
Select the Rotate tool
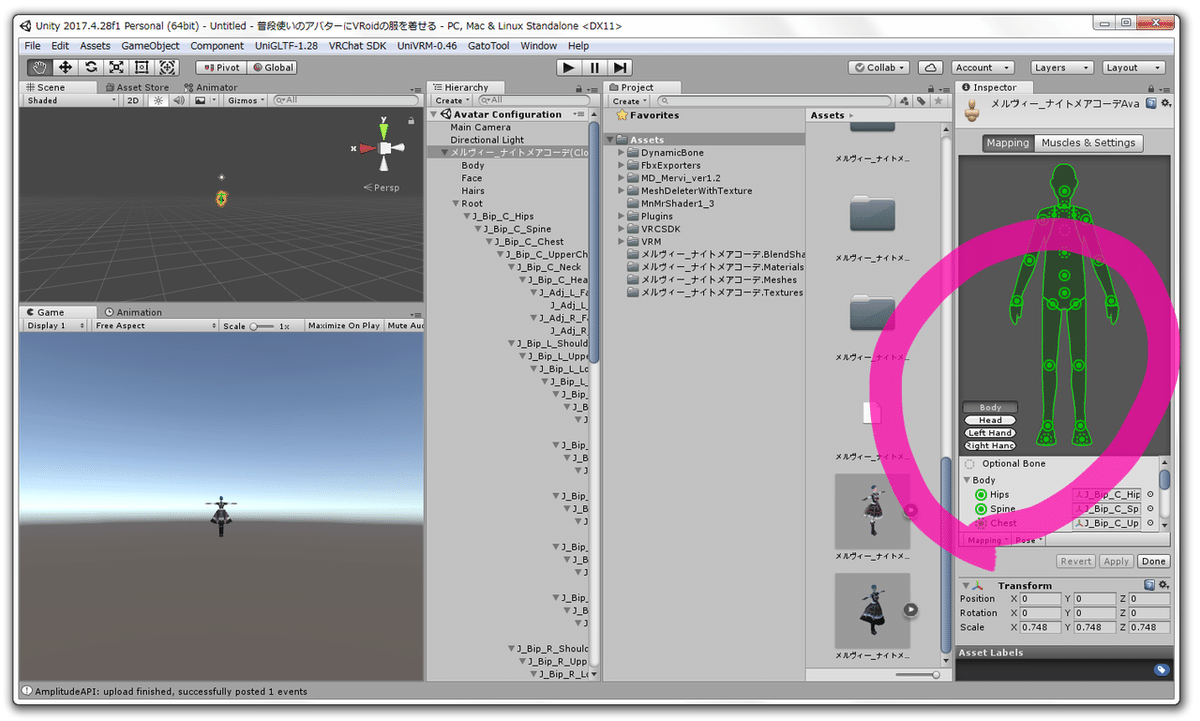(x=91, y=67)
